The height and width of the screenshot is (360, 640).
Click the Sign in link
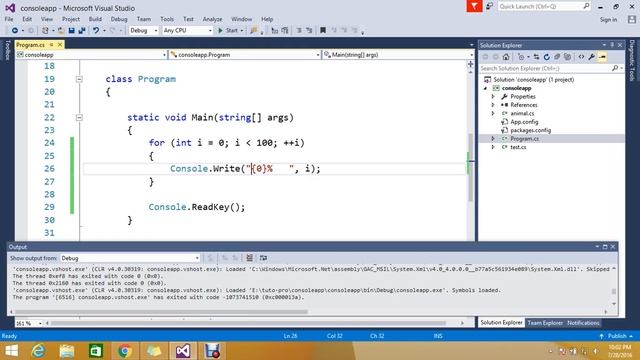click(x=608, y=20)
